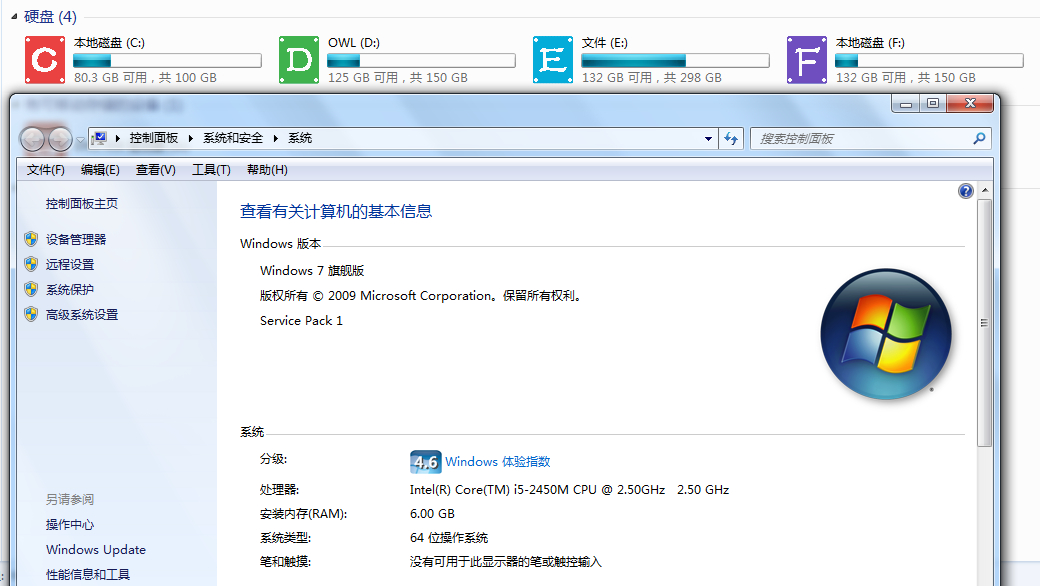The height and width of the screenshot is (586, 1040).
Task: Open 远程设置 link
Action: 70,264
